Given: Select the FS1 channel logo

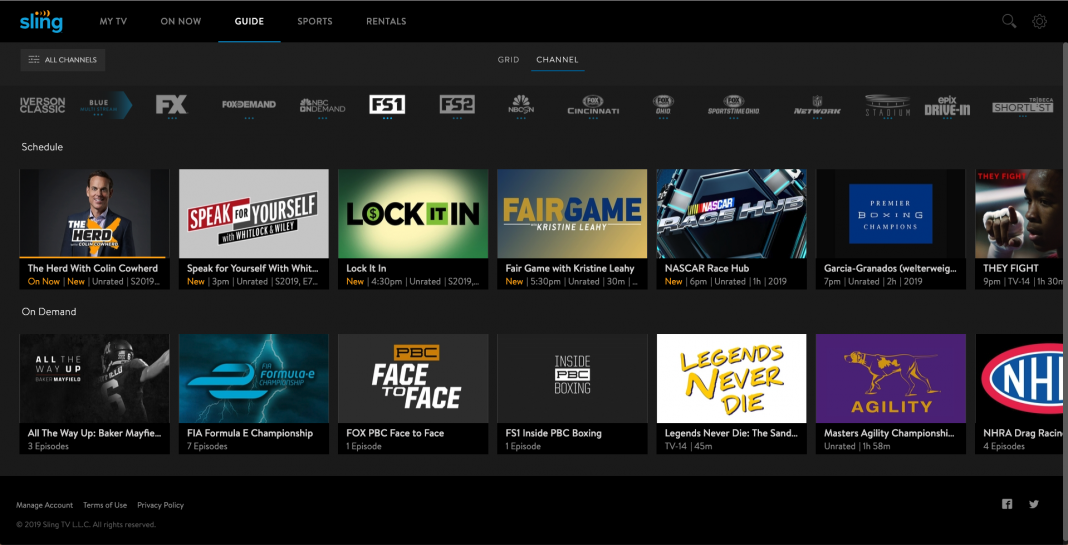Looking at the screenshot, I should pos(387,104).
